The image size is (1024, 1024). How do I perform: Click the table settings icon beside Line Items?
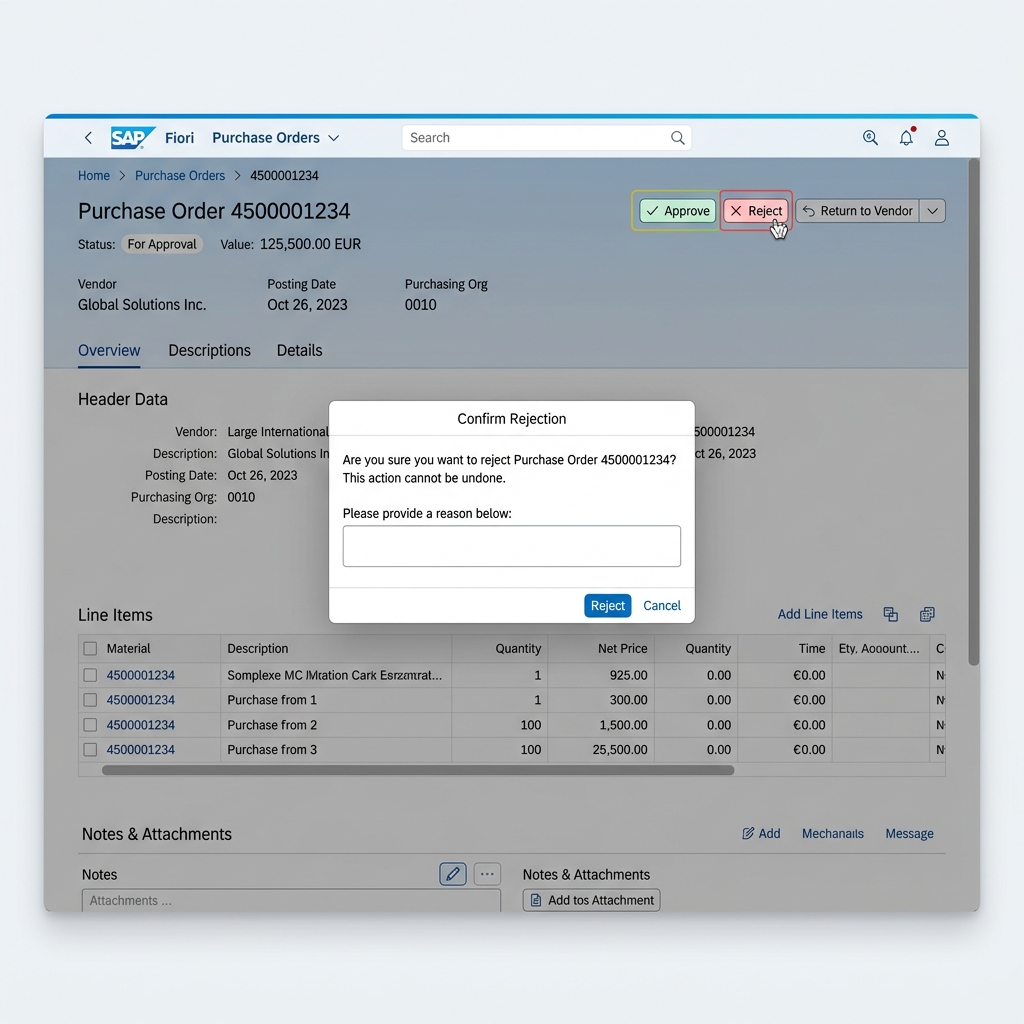927,615
